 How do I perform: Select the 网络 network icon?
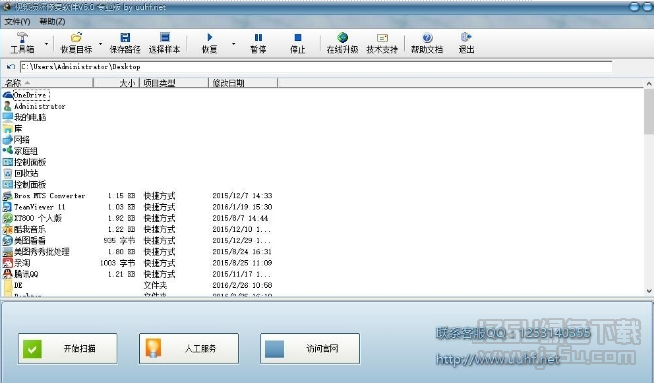[x=8, y=140]
